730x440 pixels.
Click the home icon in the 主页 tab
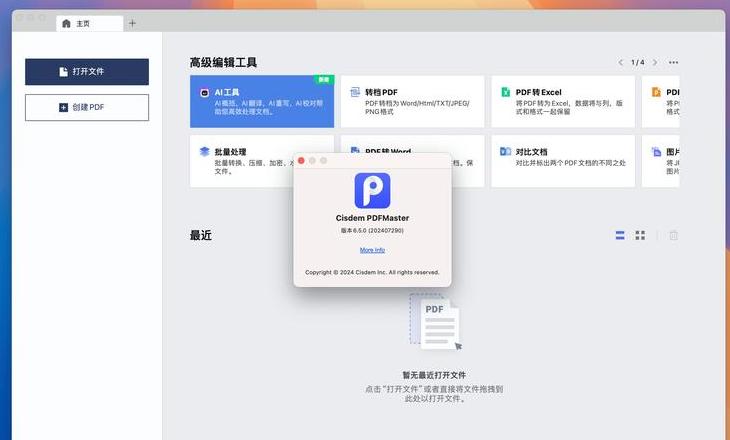[67, 23]
